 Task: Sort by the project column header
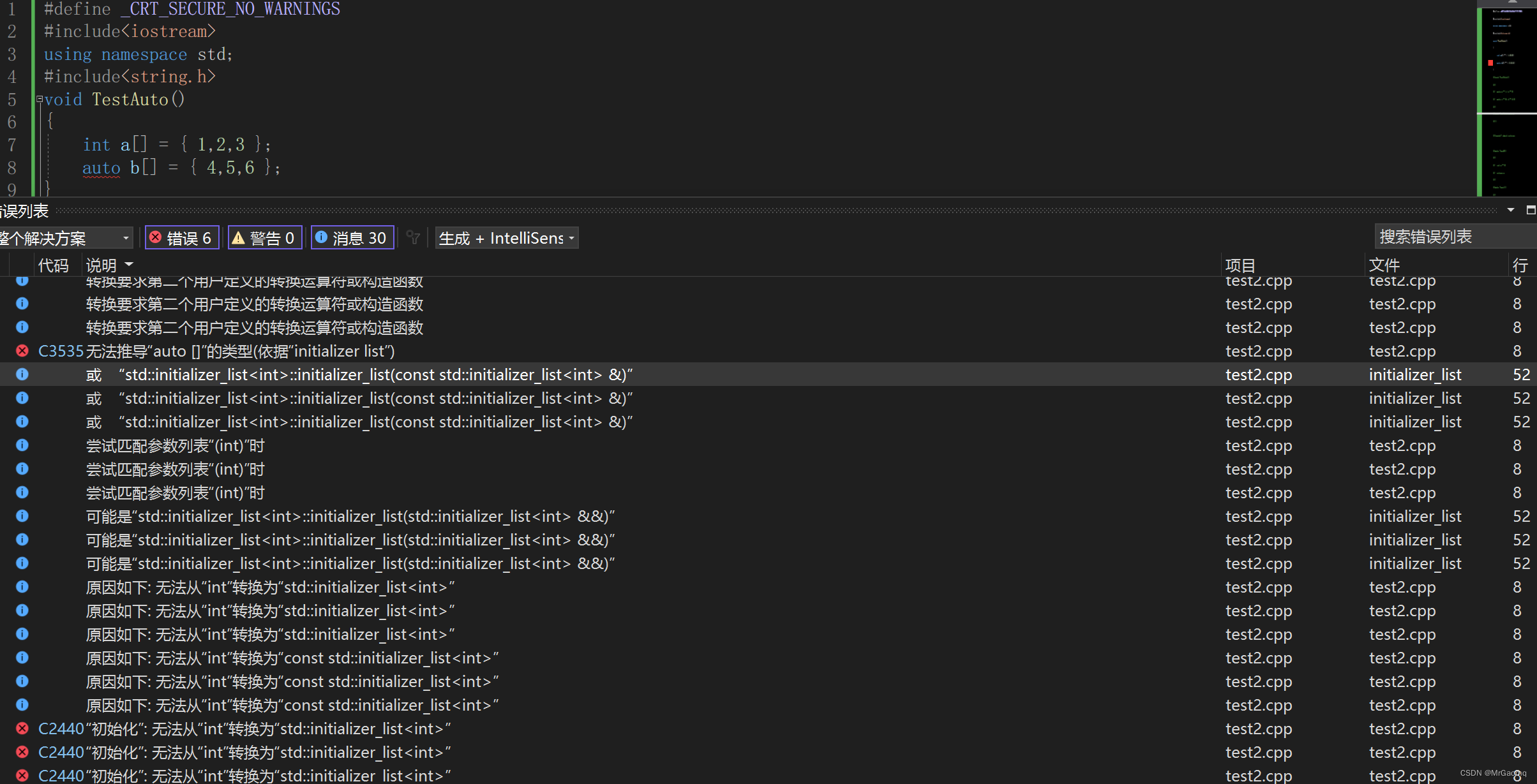[1240, 265]
